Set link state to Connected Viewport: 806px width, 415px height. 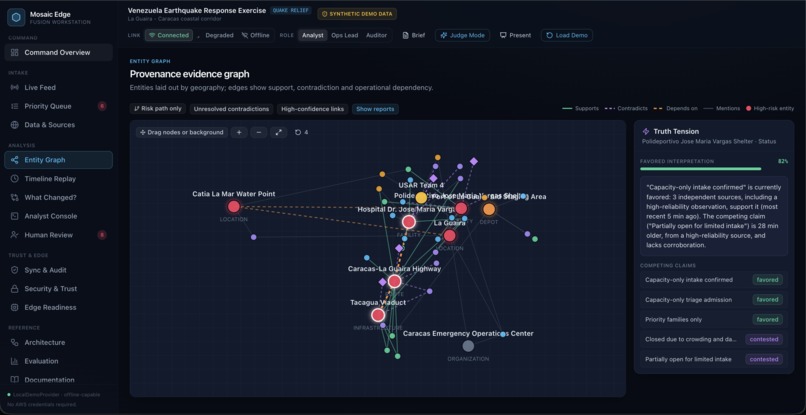click(x=169, y=35)
